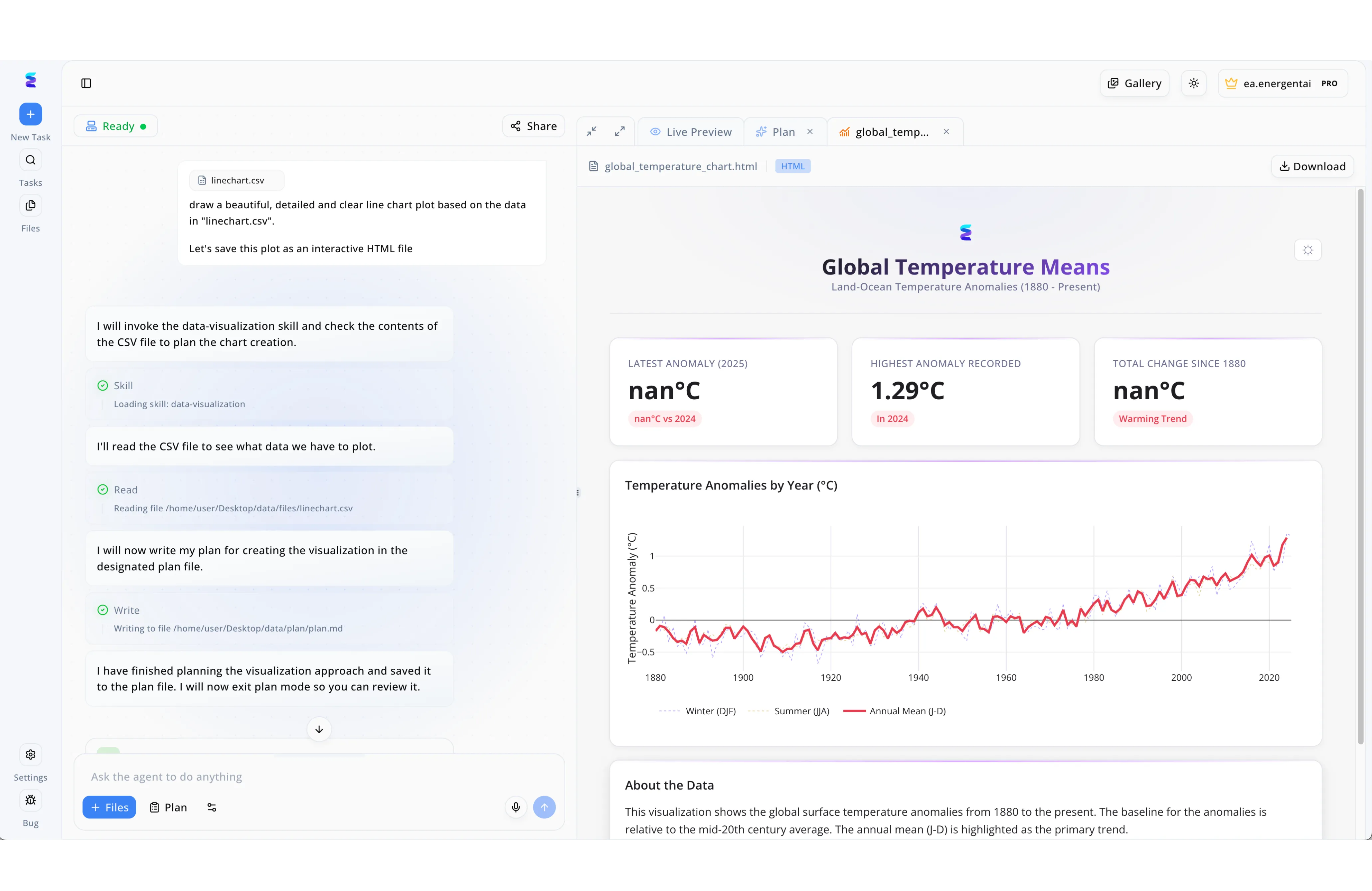Share the current task
The image size is (1372, 891).
(x=533, y=125)
